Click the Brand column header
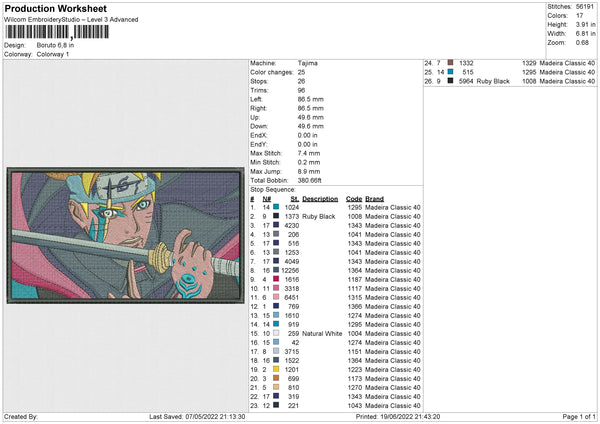The image size is (600, 424). (374, 199)
